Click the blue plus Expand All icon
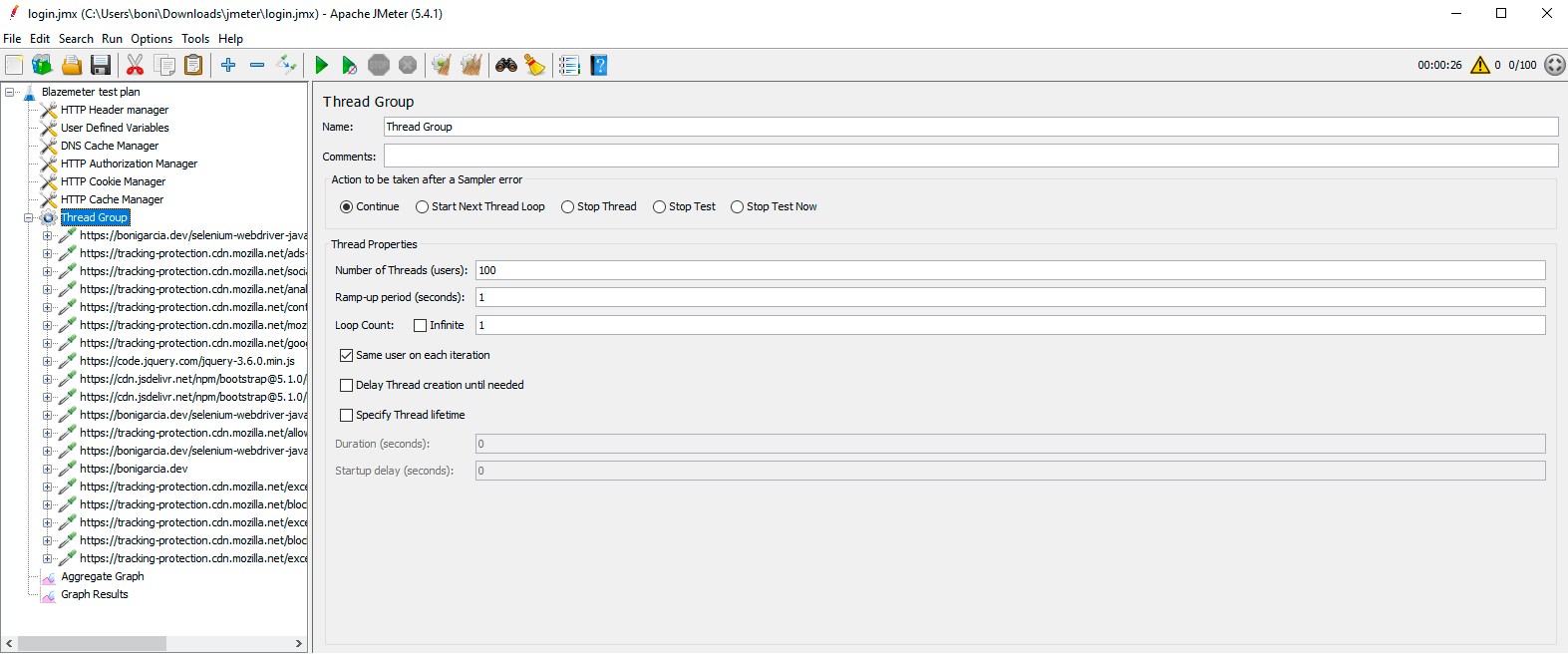The height and width of the screenshot is (654, 1568). point(228,66)
